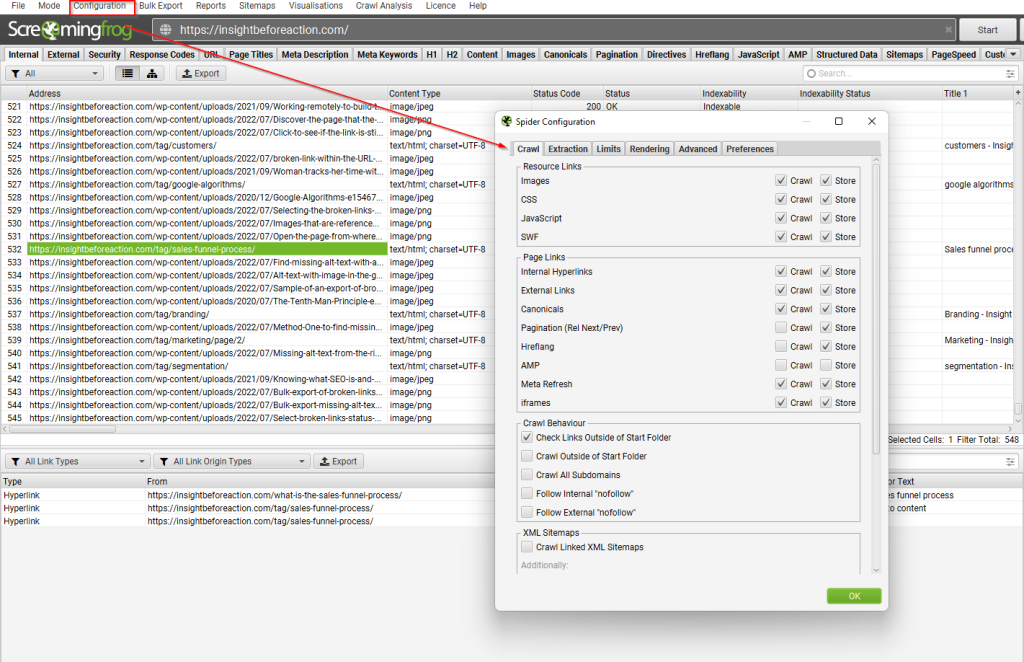Screen dimensions: 1024x662
Task: Click the top Export button
Action: (200, 74)
